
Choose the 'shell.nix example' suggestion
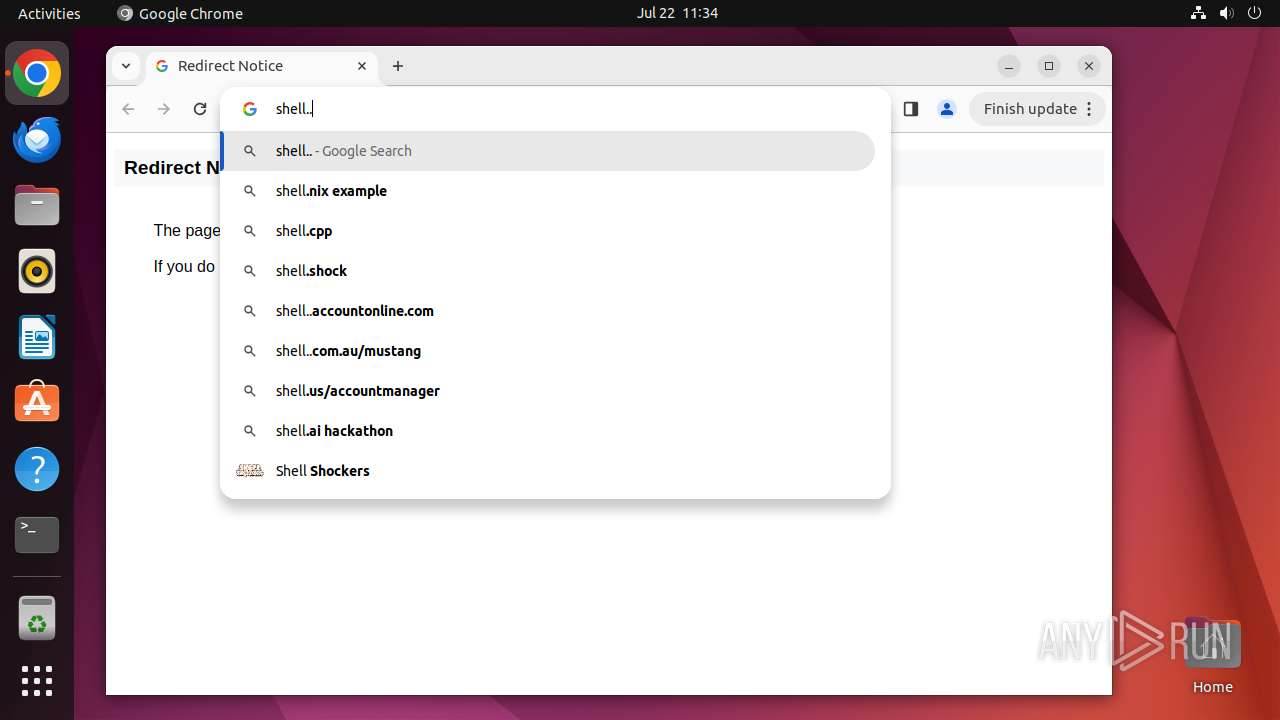(548, 191)
